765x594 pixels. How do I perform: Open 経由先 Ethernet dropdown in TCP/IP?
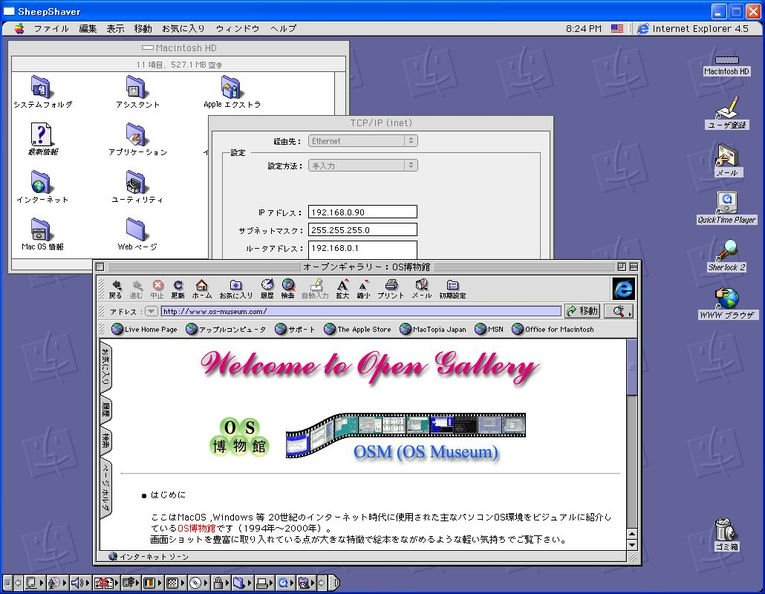(x=363, y=141)
